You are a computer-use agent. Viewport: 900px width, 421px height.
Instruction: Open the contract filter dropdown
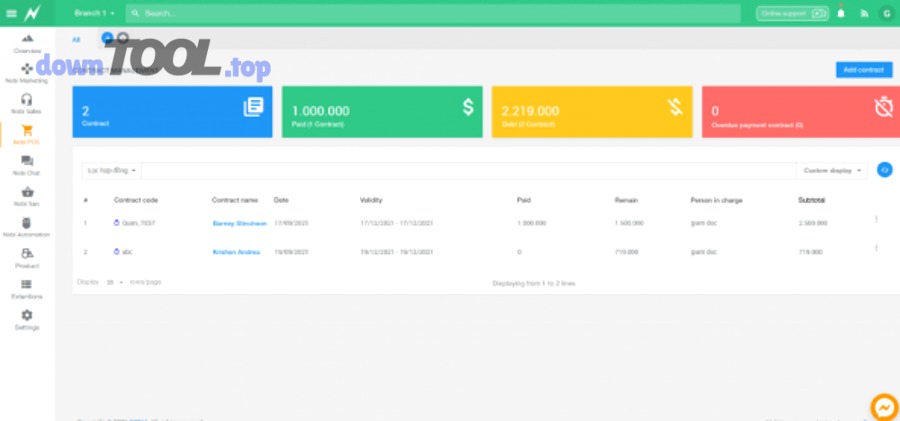(112, 170)
